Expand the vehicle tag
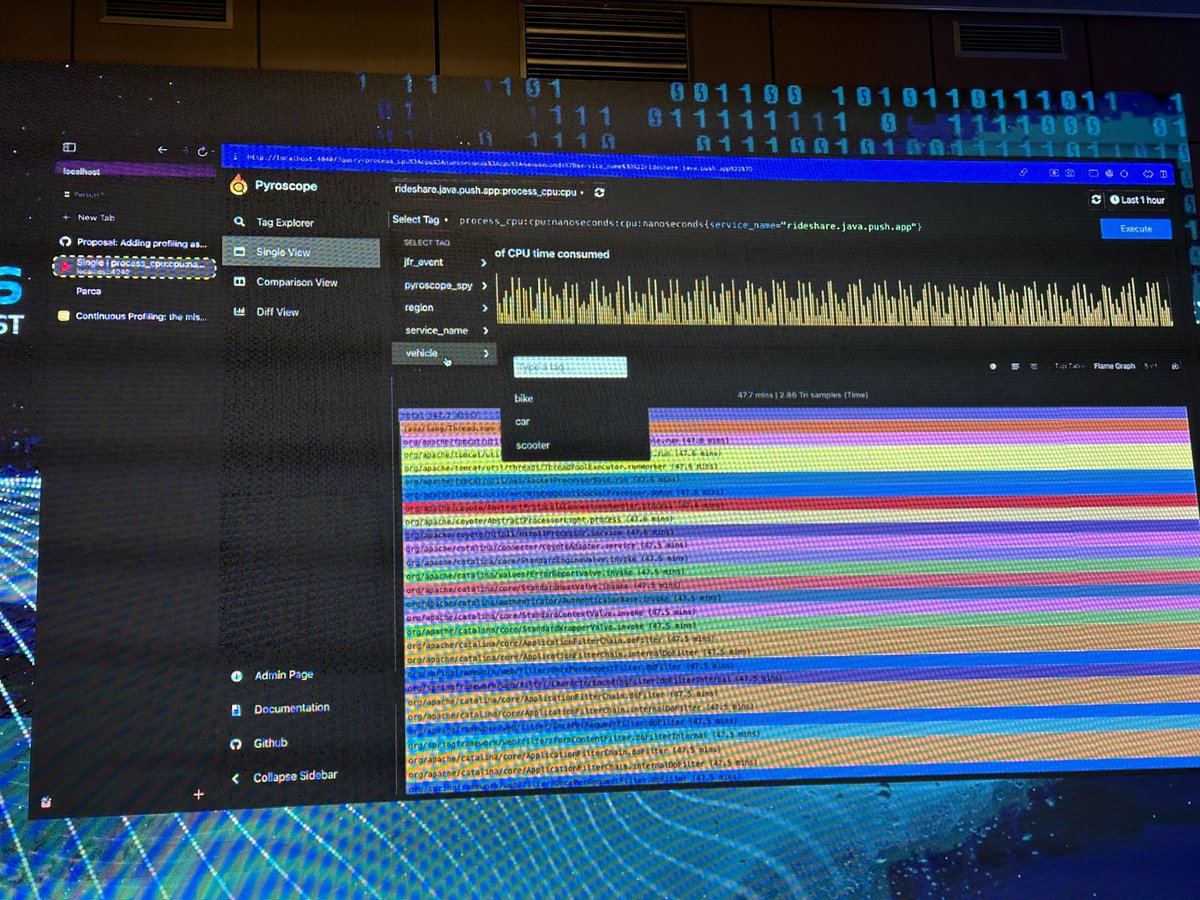Screen dimensions: 1200x900 tap(445, 354)
